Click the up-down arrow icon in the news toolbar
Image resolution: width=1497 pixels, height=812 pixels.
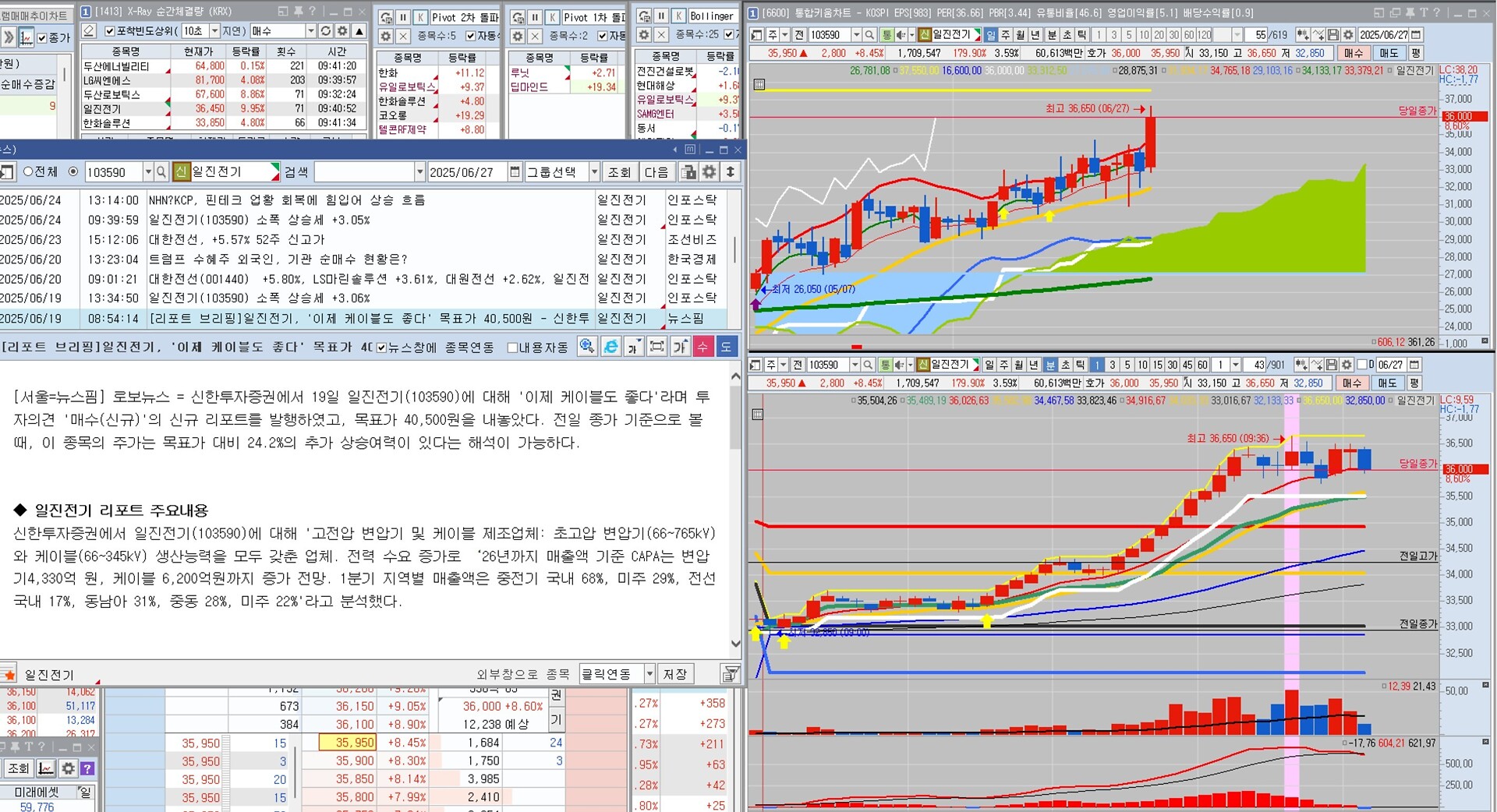[730, 171]
